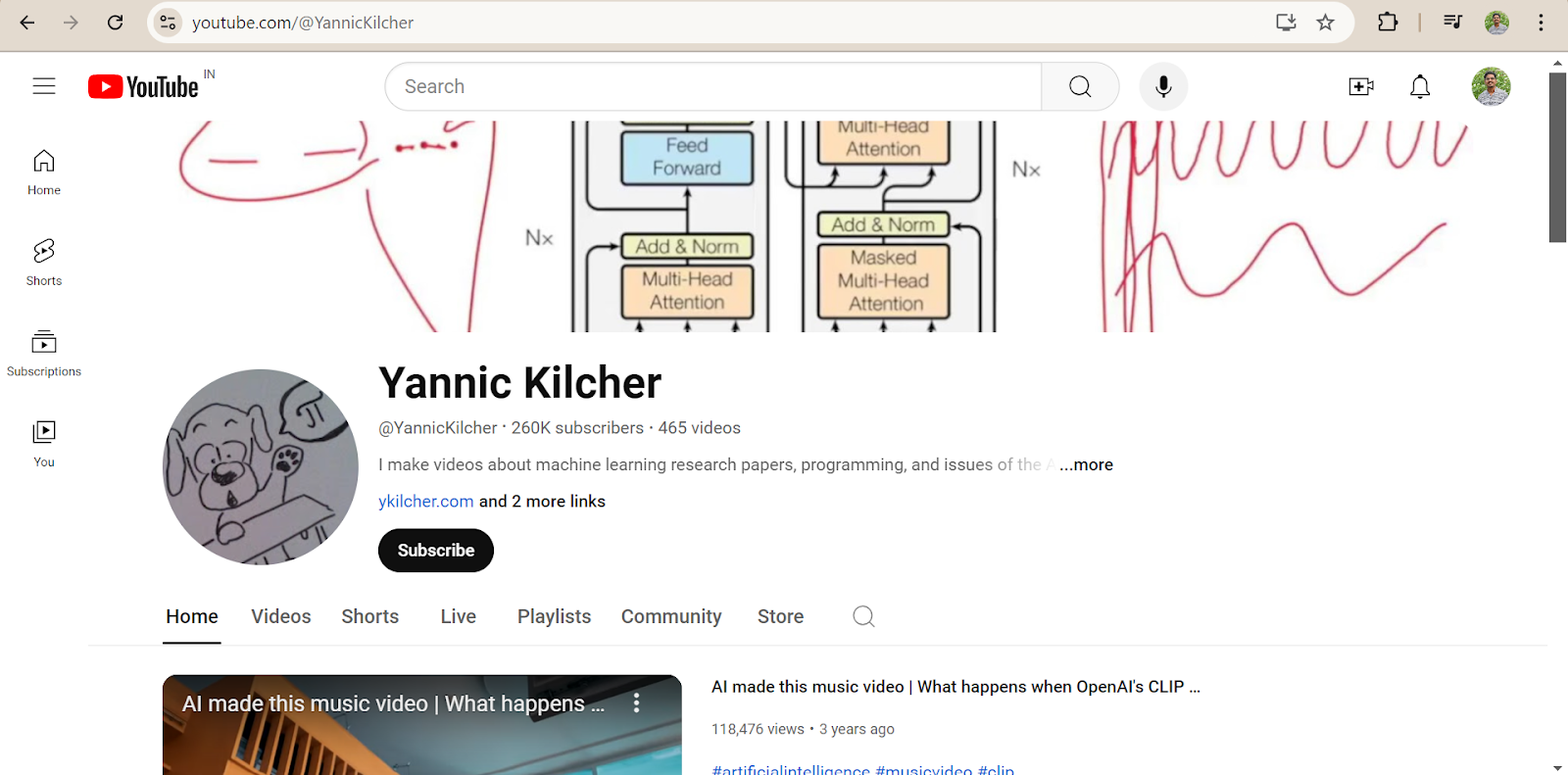Image resolution: width=1568 pixels, height=775 pixels.
Task: Switch to the Videos tab
Action: [x=281, y=616]
